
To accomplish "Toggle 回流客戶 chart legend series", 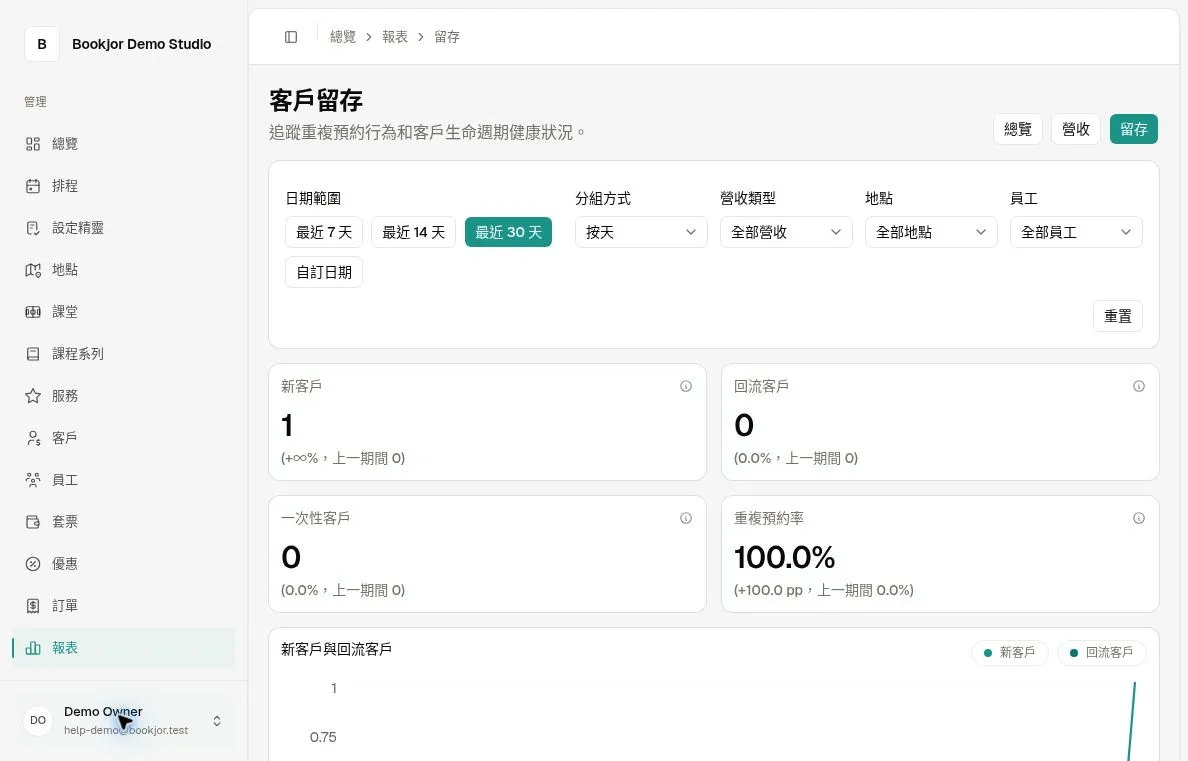I will coord(1102,653).
